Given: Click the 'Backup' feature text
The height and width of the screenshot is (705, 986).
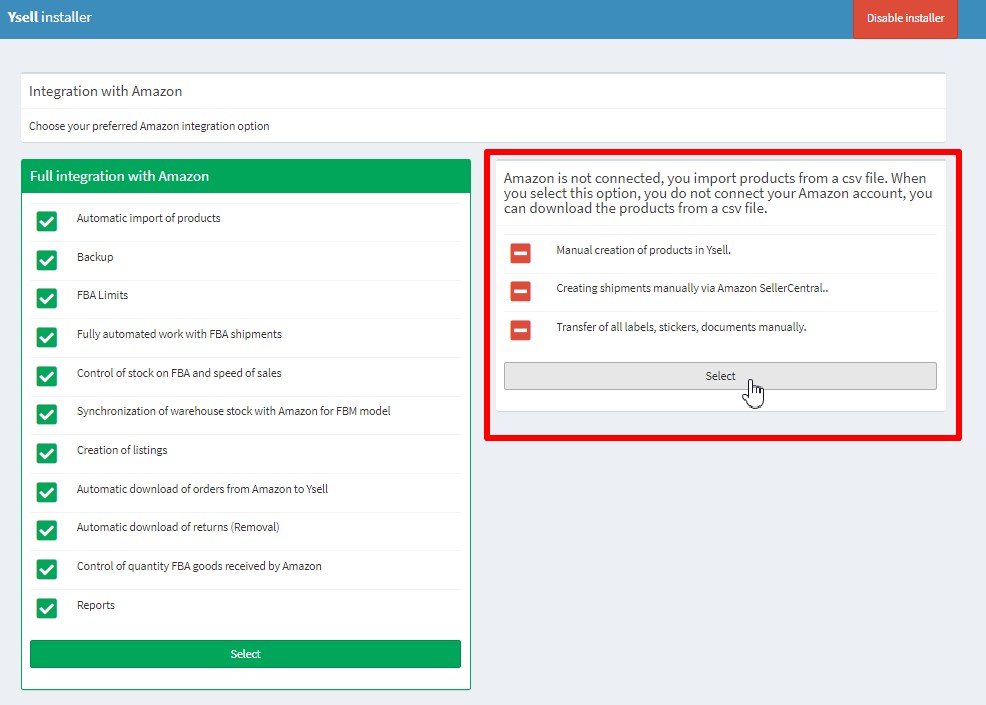Looking at the screenshot, I should (95, 257).
